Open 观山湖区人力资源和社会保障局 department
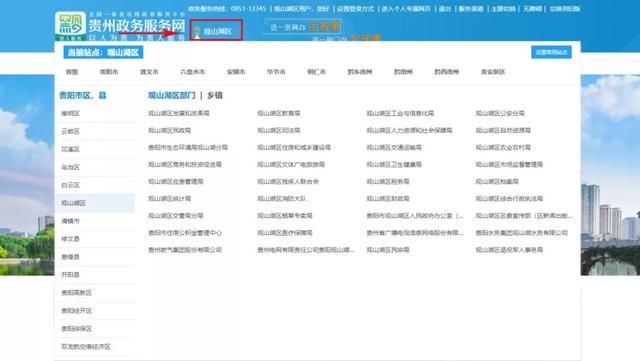 (409, 131)
